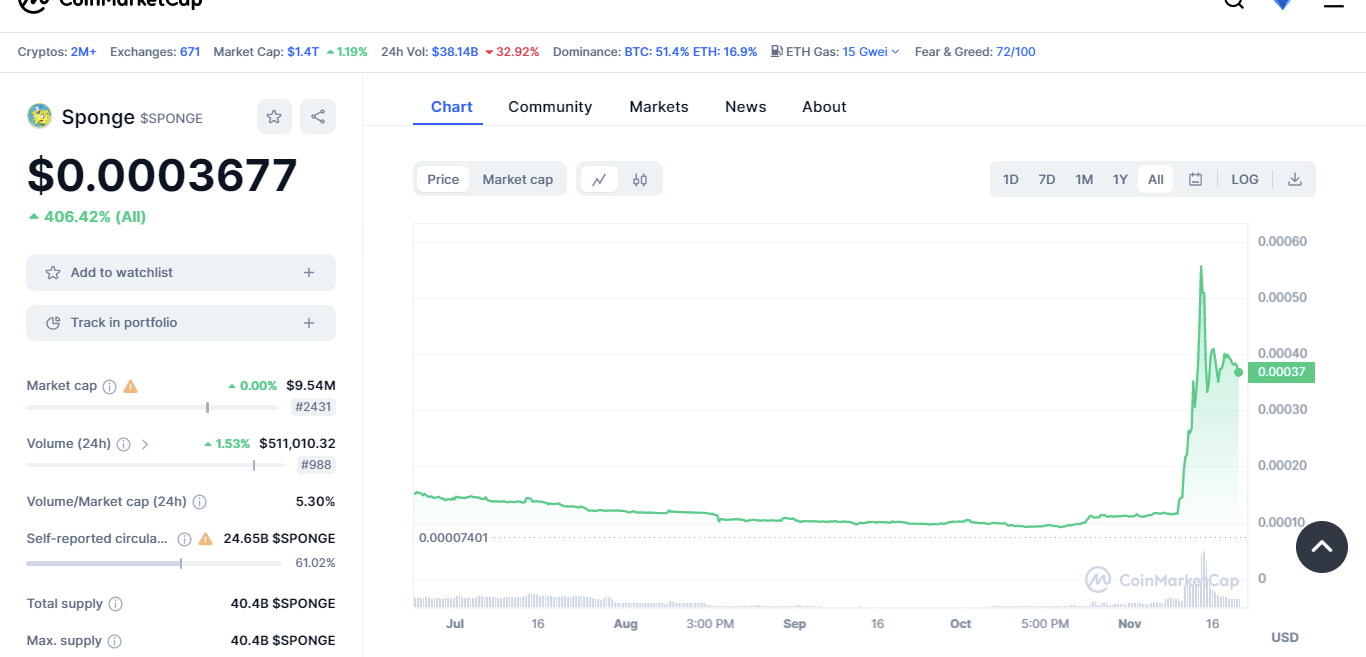Click the USD currency label below chart

point(1285,638)
